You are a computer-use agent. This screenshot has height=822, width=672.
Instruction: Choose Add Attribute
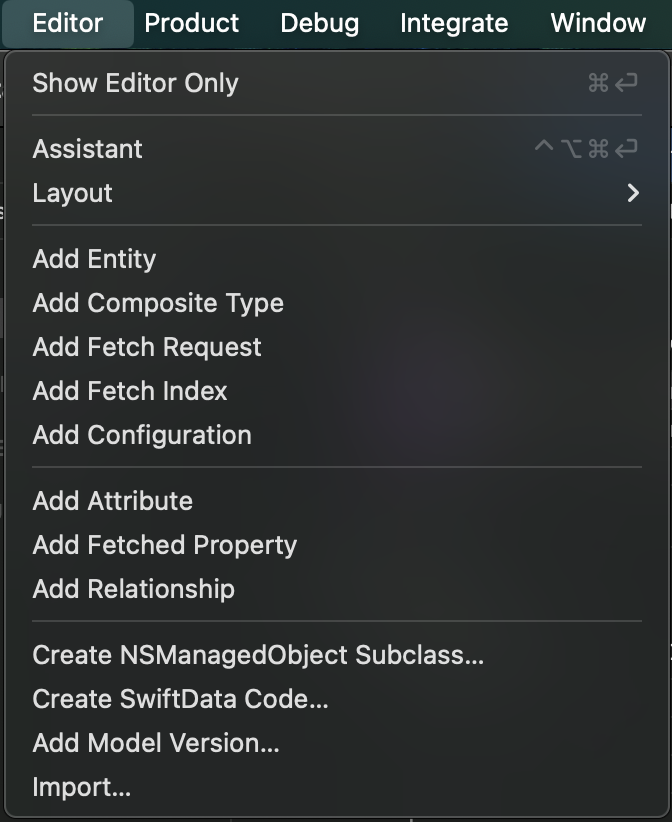point(337,501)
